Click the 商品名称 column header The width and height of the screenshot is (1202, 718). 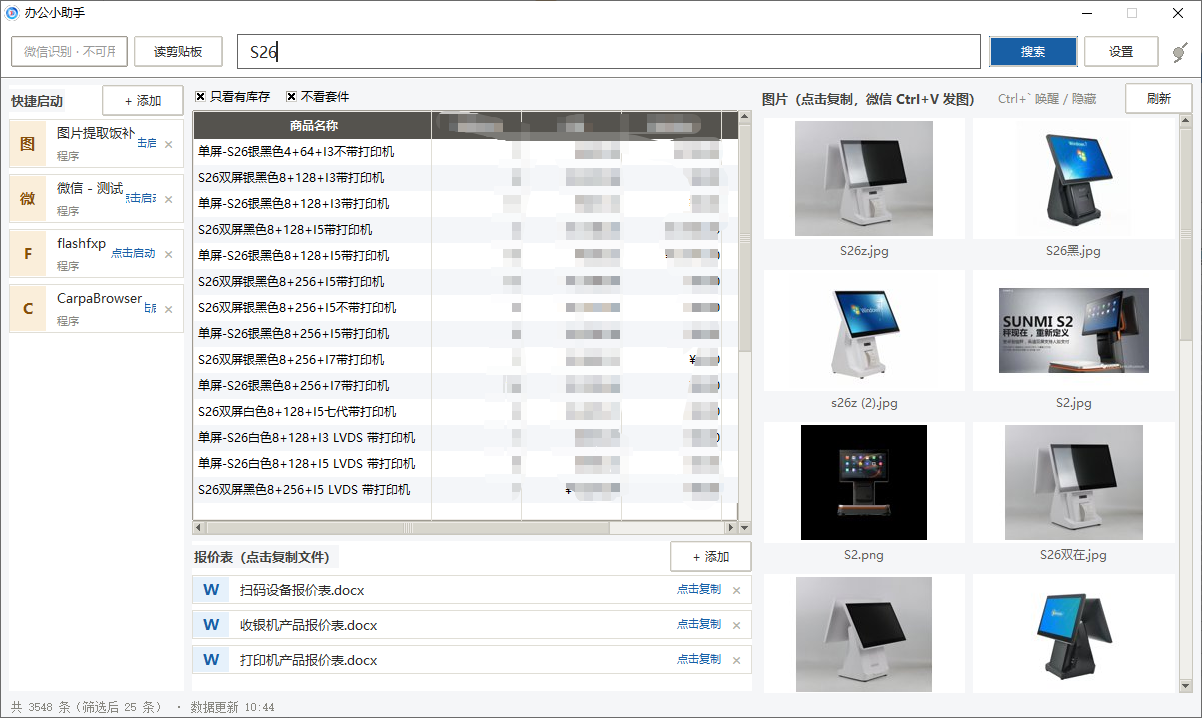point(313,125)
